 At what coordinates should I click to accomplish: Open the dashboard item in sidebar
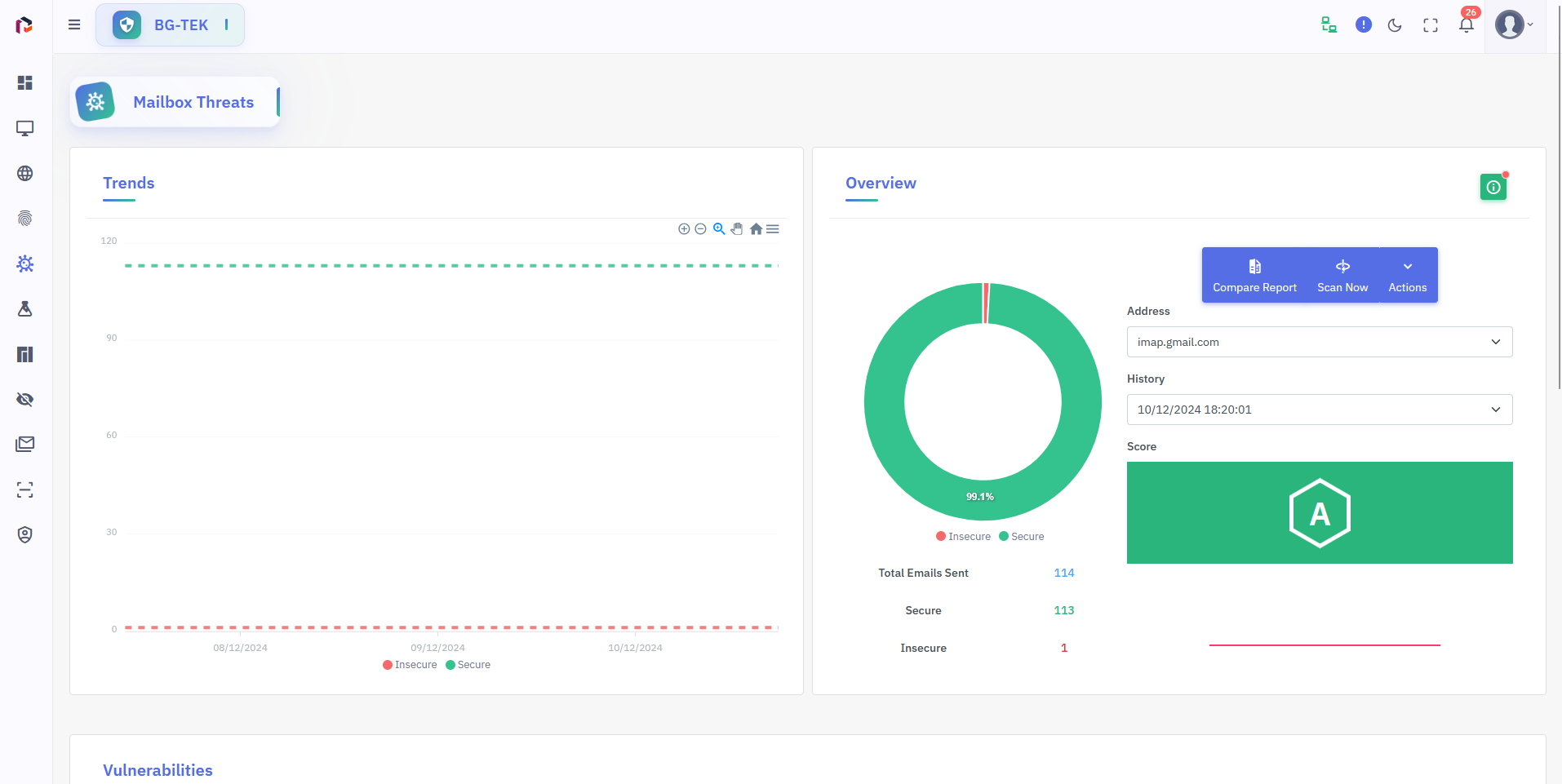pyautogui.click(x=25, y=83)
